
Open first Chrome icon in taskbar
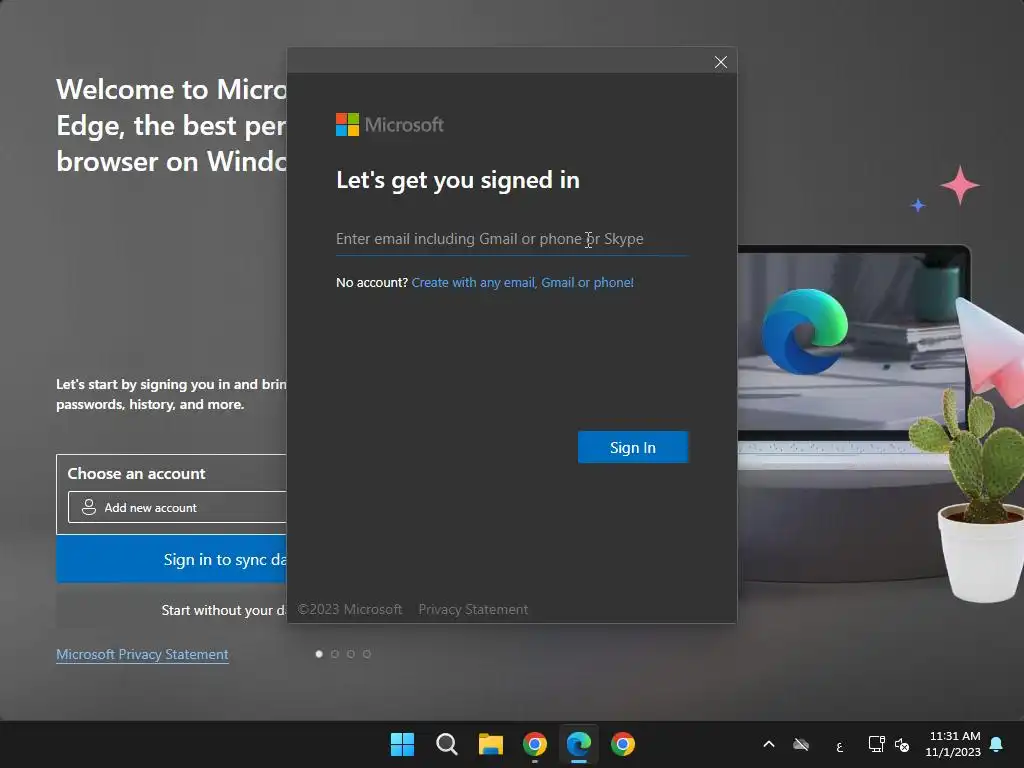click(535, 744)
